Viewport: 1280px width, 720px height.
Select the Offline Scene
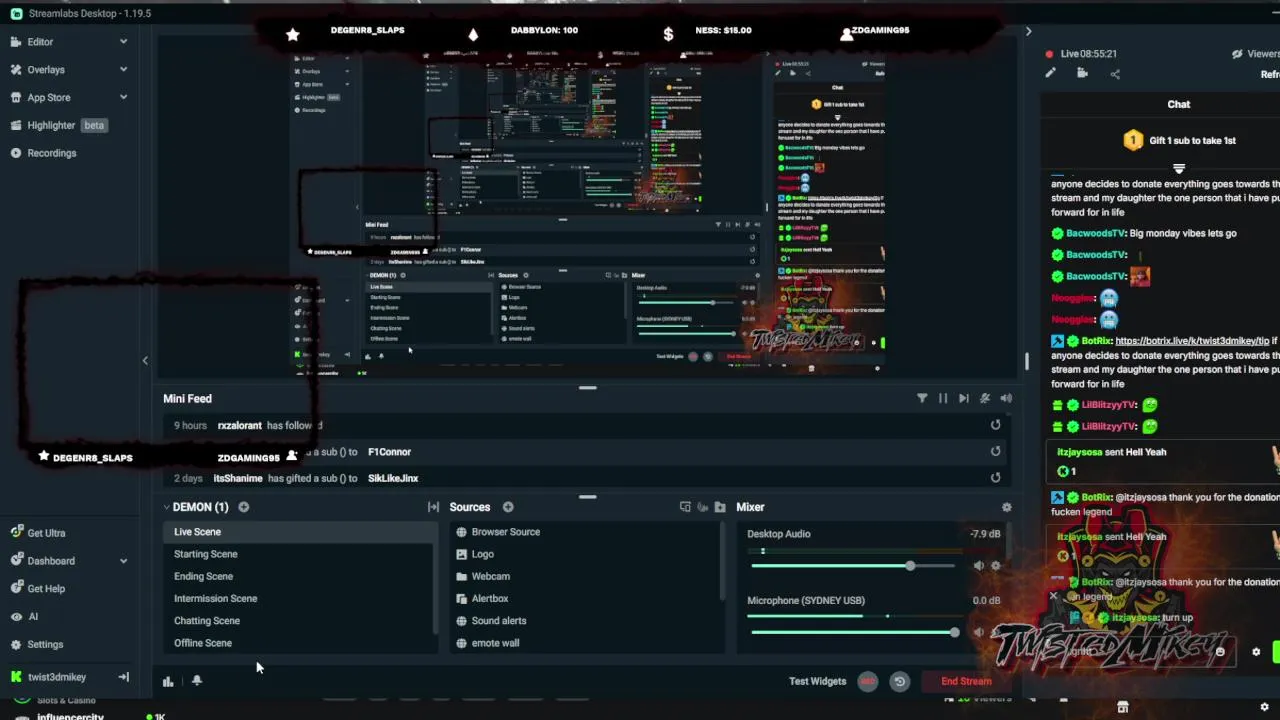pos(300,643)
